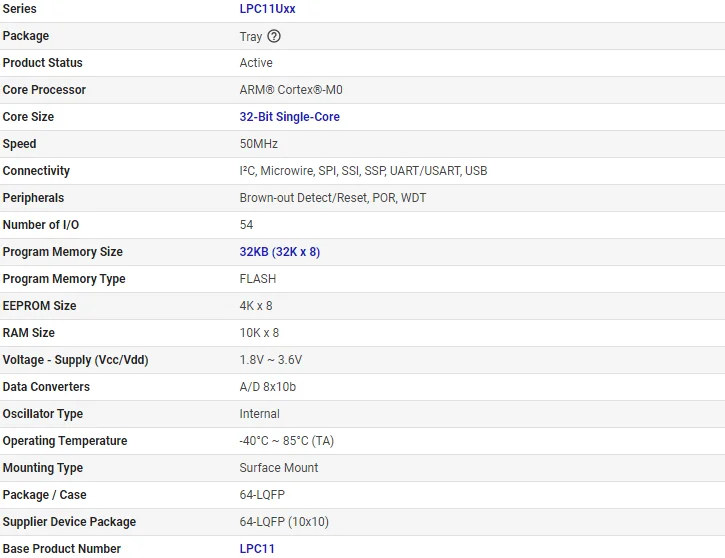The height and width of the screenshot is (558, 725).
Task: Click the 'Peripherals' row label
Action: [33, 198]
